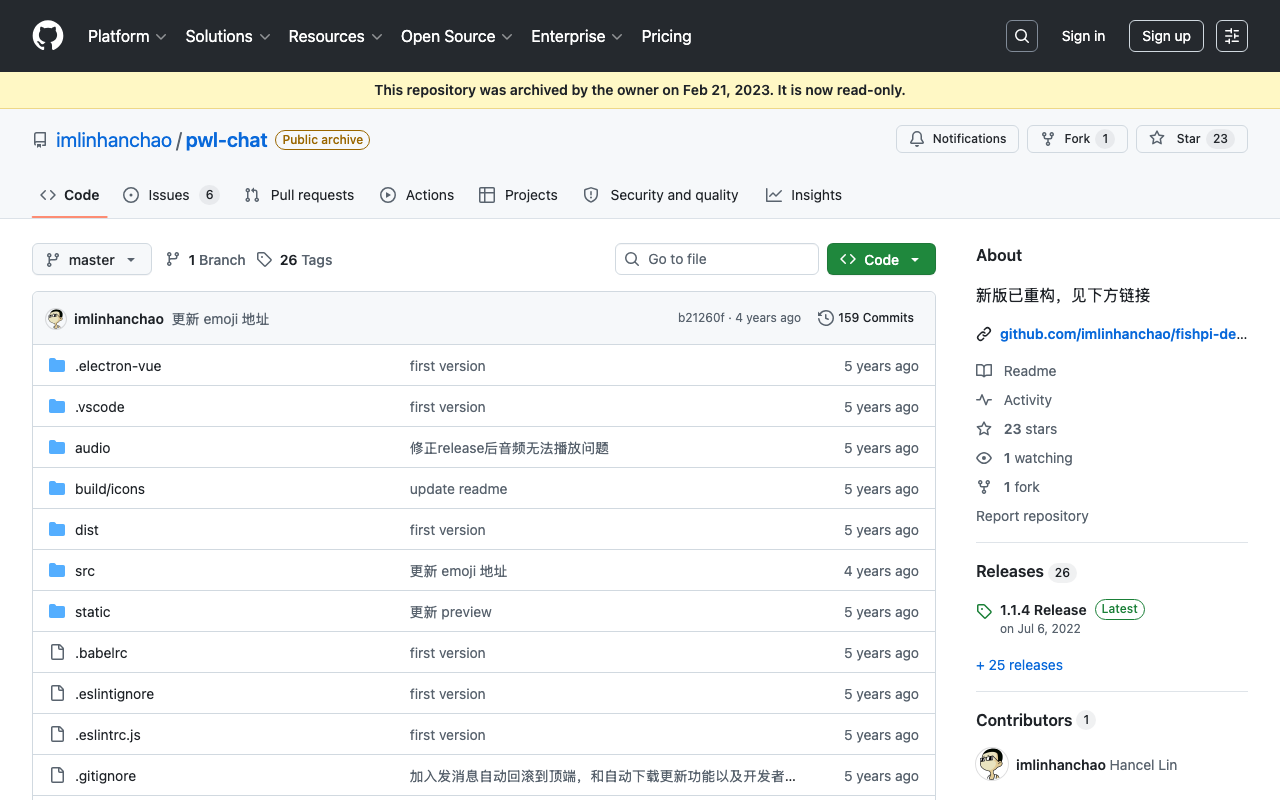
Task: Click the tag icon beside 26 Tags
Action: click(264, 260)
